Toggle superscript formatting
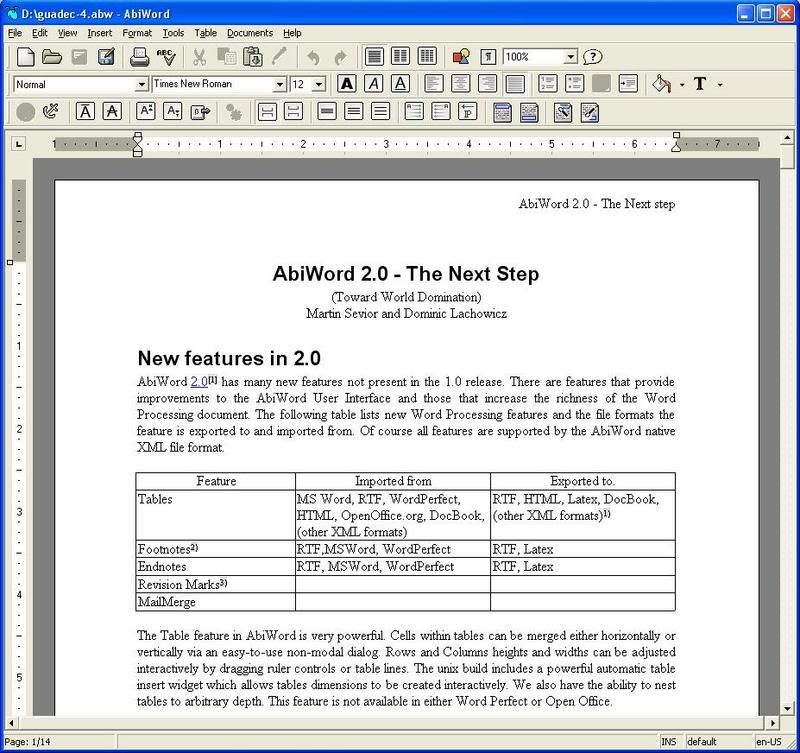This screenshot has width=800, height=753. click(146, 111)
